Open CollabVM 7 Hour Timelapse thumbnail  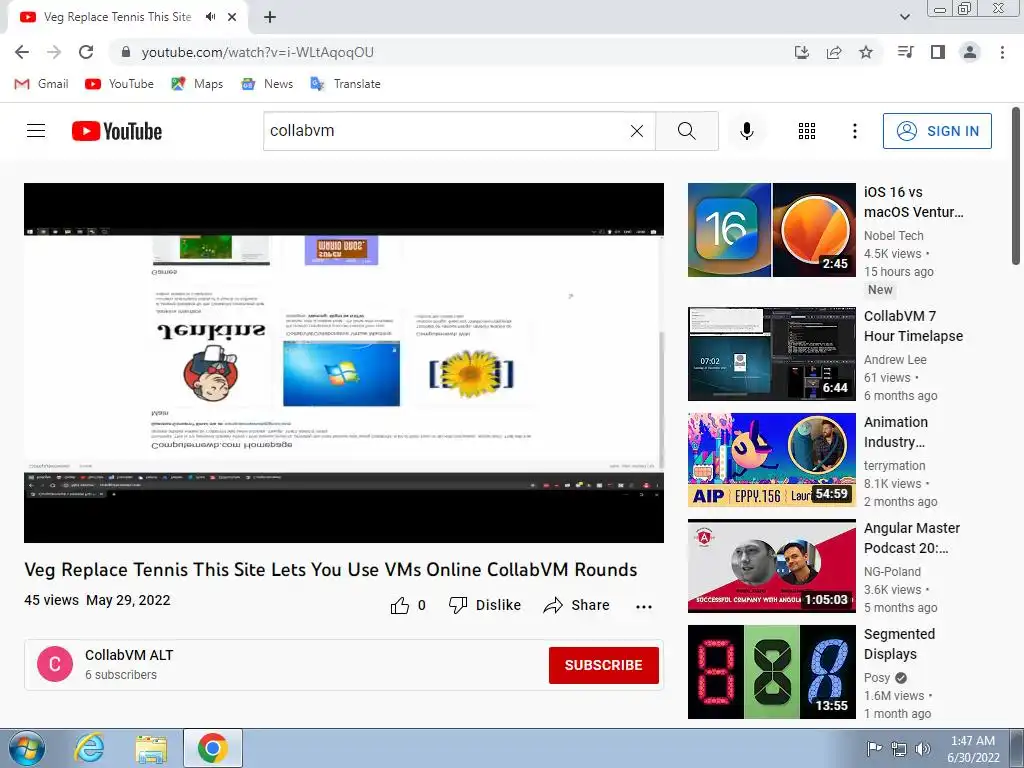[x=771, y=353]
